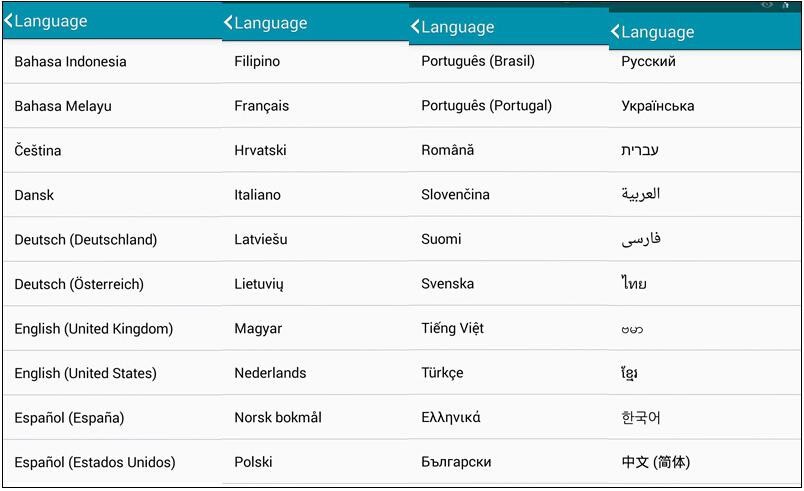
Task: Pick Deutsch (Österreich) from the list
Action: pyautogui.click(x=79, y=285)
